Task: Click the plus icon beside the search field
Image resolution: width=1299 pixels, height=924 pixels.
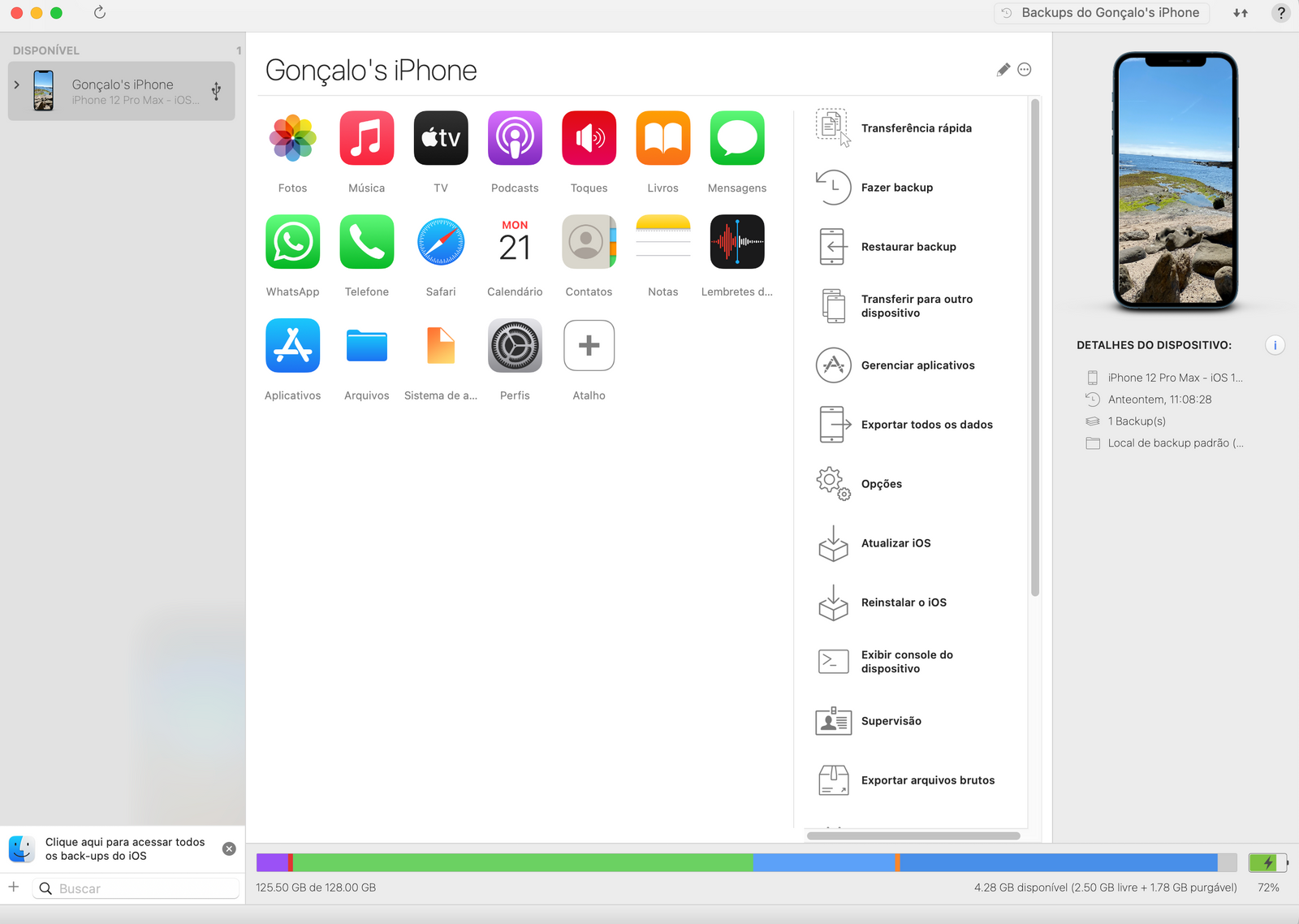Action: (x=14, y=887)
